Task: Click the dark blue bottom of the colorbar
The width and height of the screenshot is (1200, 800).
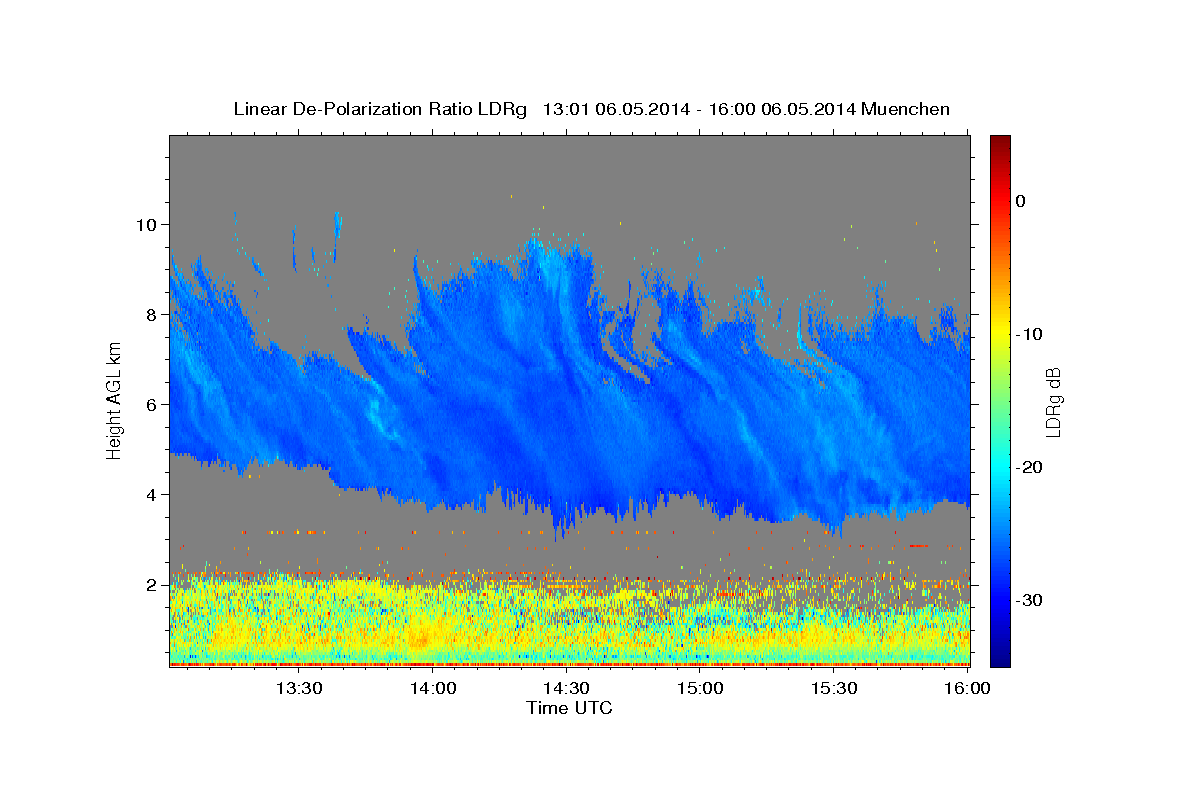Action: point(1000,659)
